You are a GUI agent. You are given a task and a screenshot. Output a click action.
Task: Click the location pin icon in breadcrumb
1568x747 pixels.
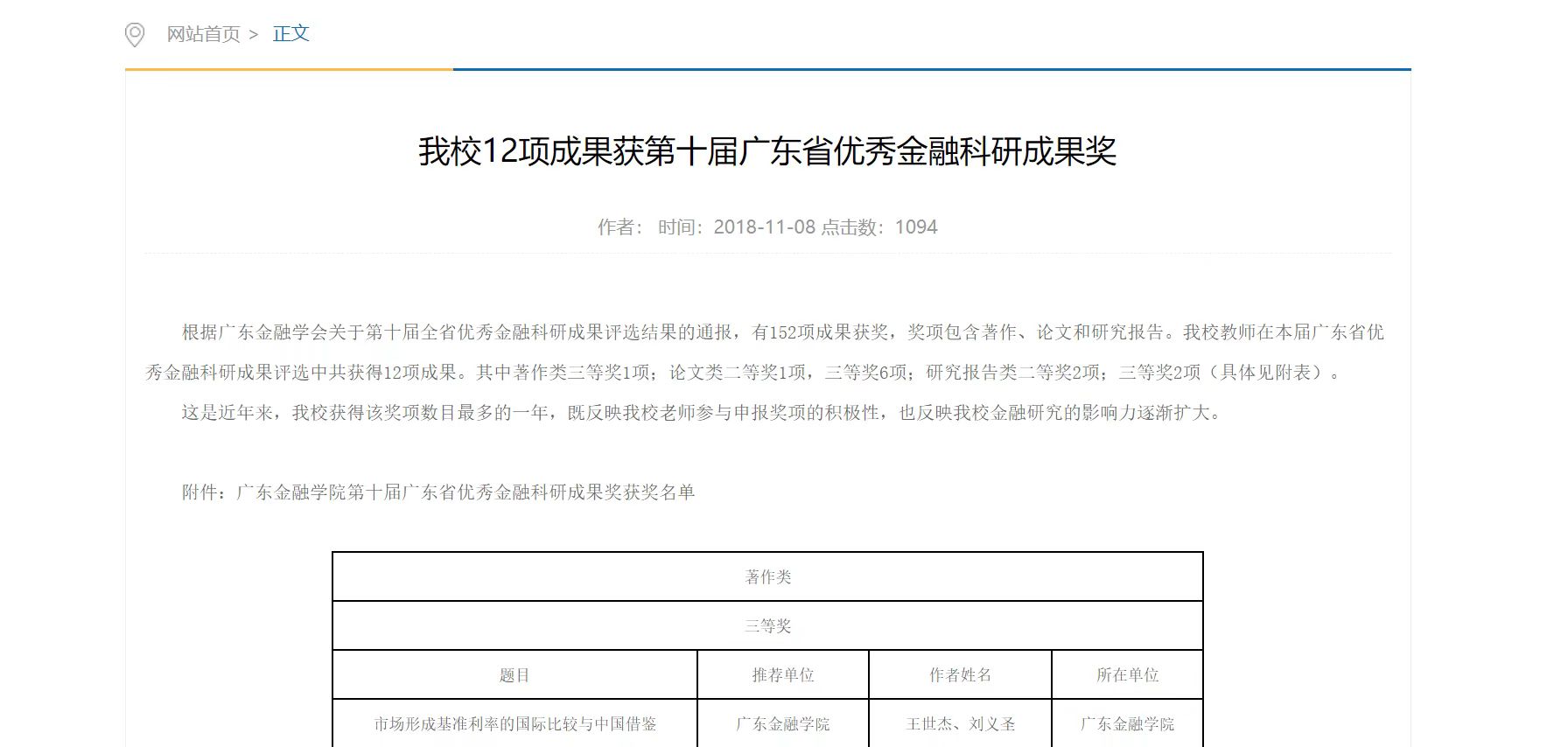[135, 35]
